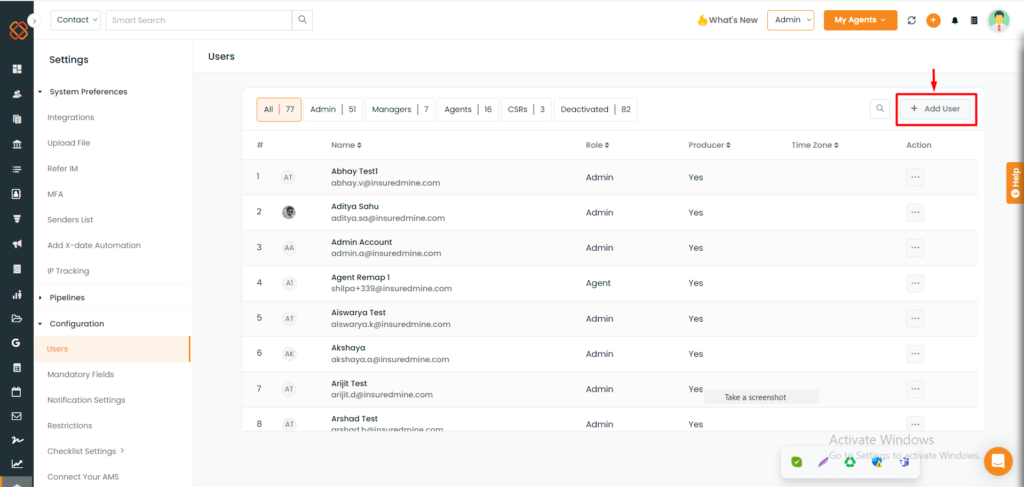Open the contacts people icon in sidebar
The height and width of the screenshot is (487, 1024).
click(x=17, y=94)
